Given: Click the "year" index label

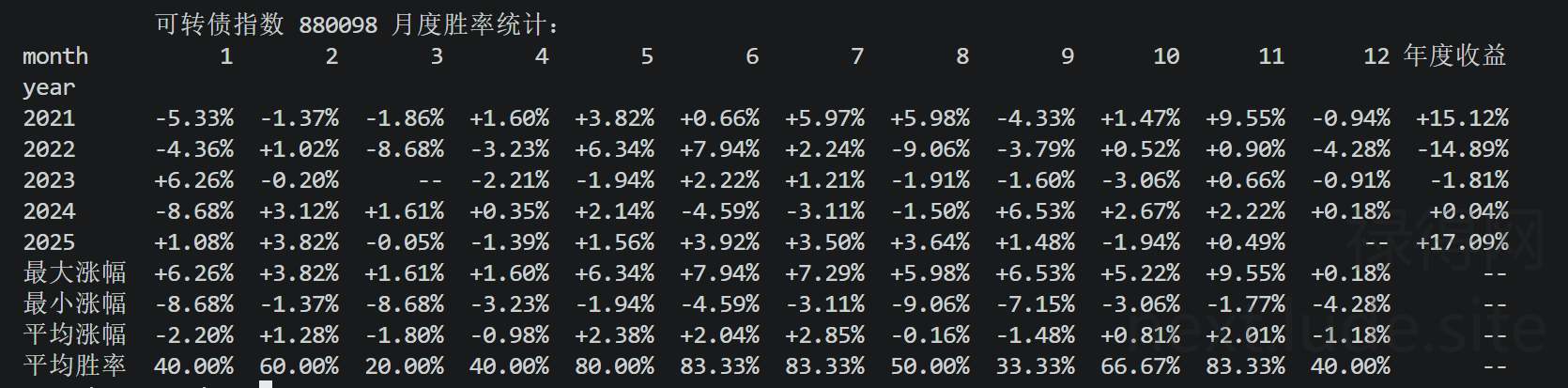Looking at the screenshot, I should pos(49,87).
